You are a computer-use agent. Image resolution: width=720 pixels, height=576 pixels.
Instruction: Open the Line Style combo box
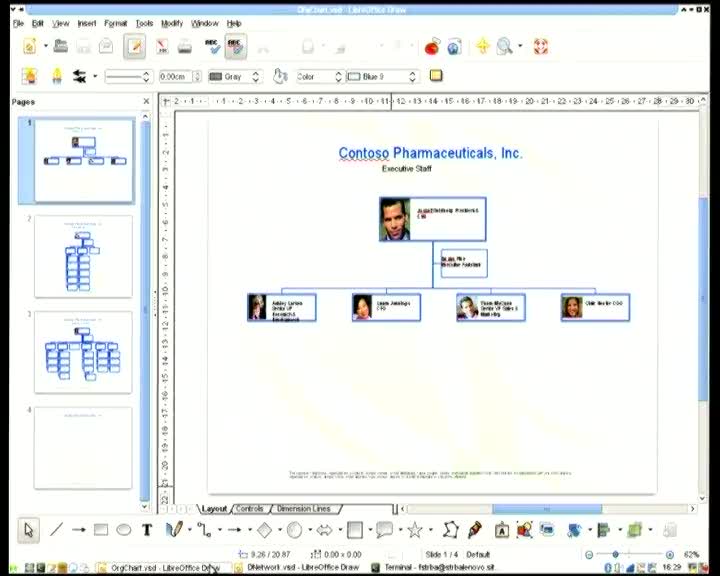(x=128, y=77)
